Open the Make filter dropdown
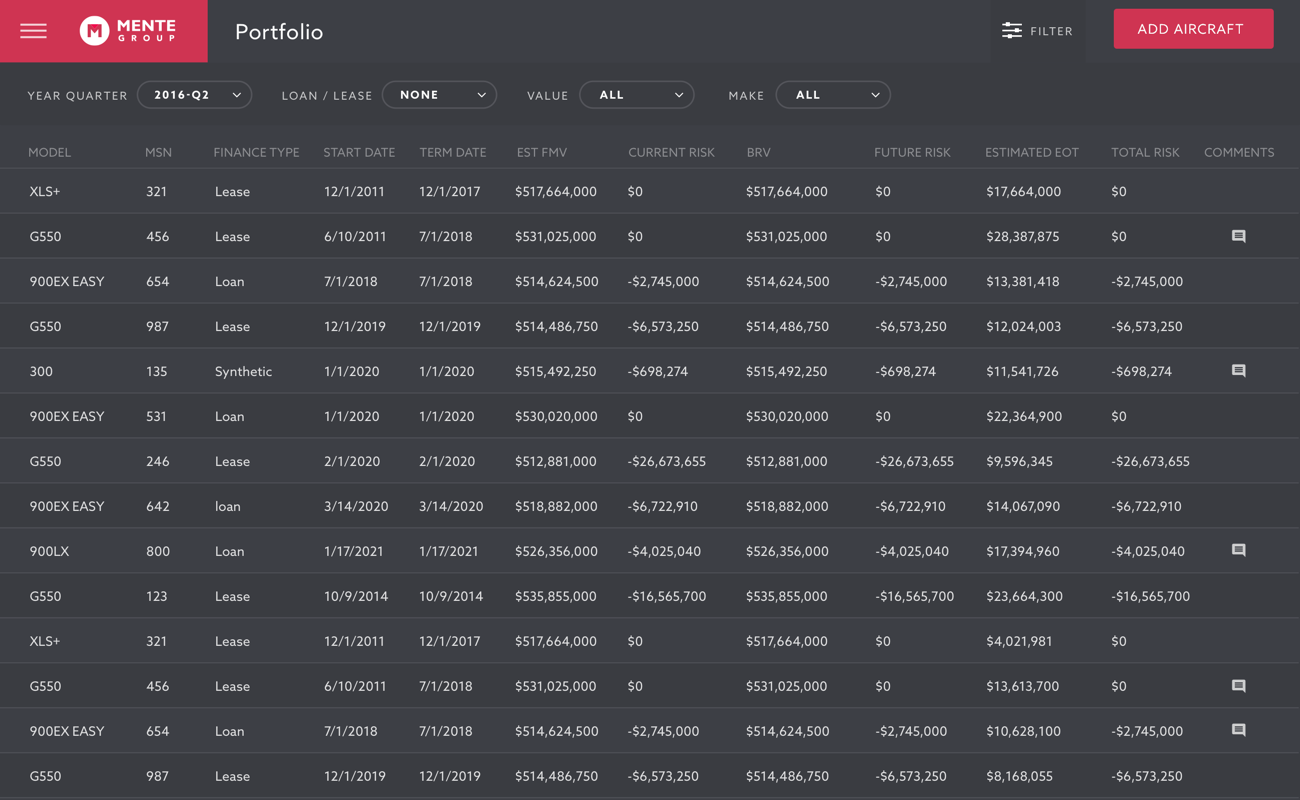 click(833, 95)
